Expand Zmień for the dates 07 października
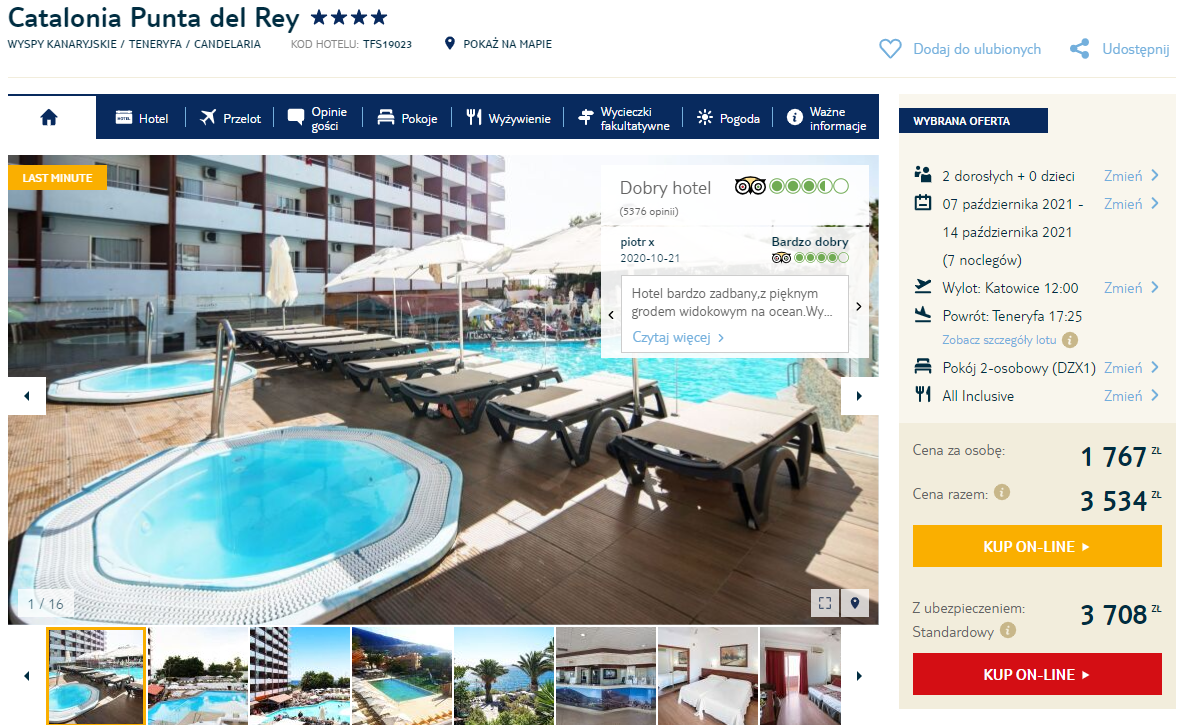The image size is (1181, 725). point(1131,204)
